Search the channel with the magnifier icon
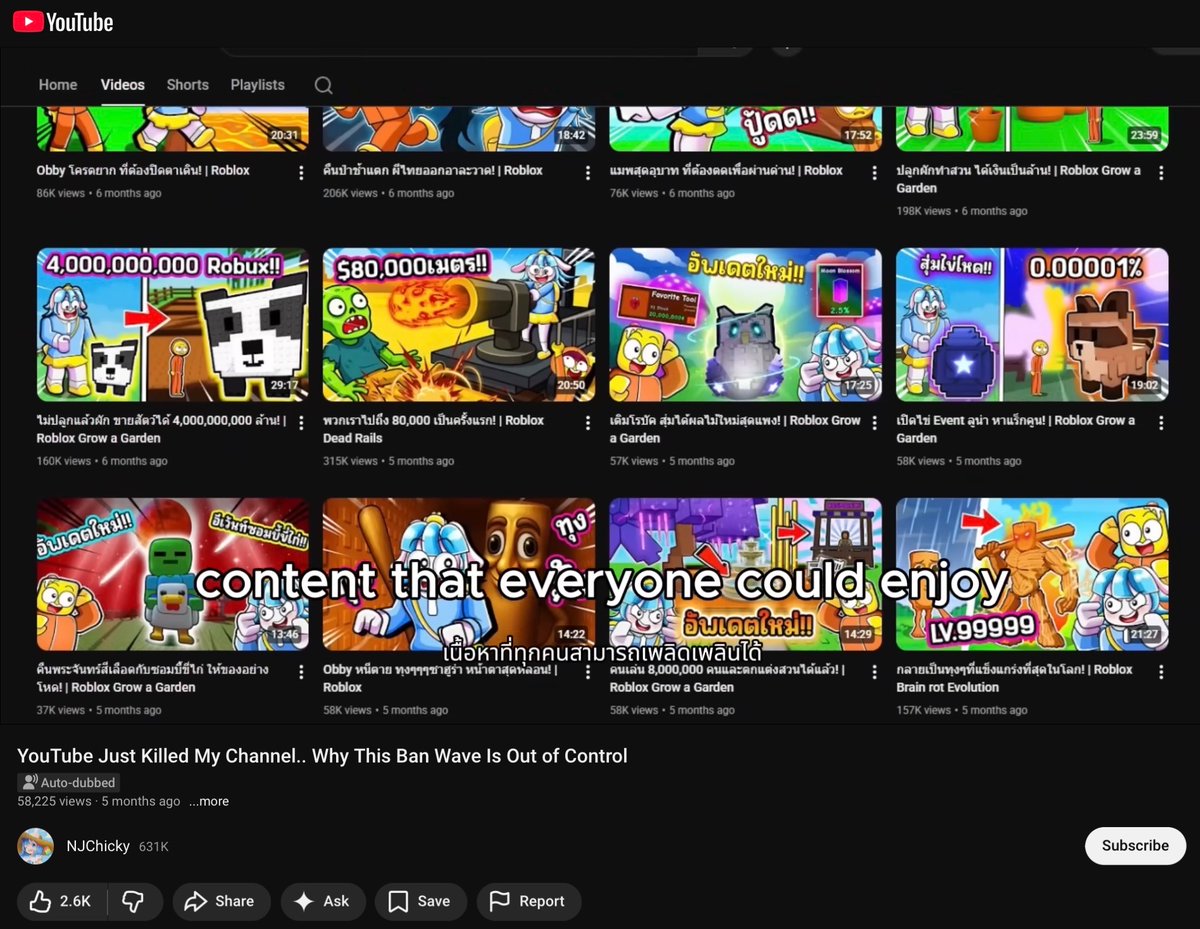 [323, 85]
